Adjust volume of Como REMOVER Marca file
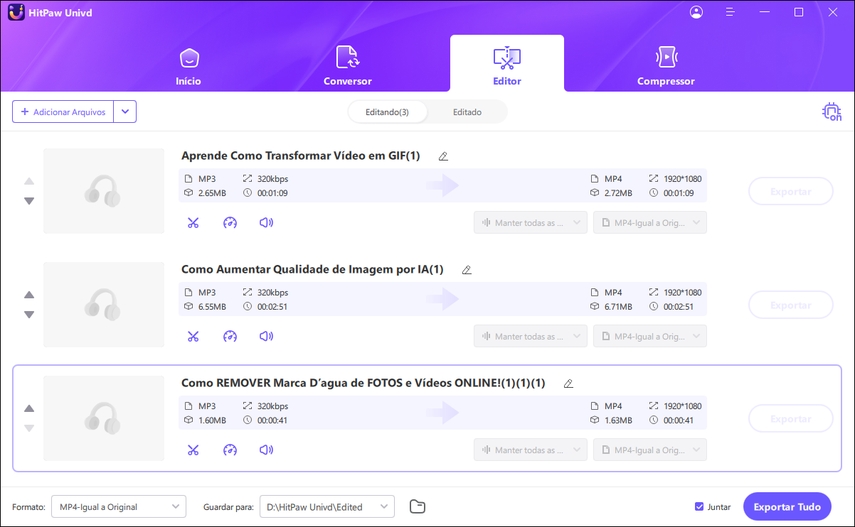Screen dimensions: 855x527 click(266, 450)
